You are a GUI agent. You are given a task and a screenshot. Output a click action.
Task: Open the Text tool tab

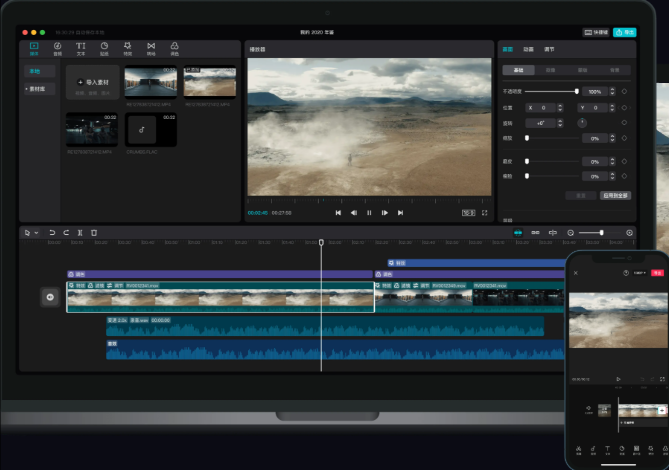pyautogui.click(x=81, y=48)
